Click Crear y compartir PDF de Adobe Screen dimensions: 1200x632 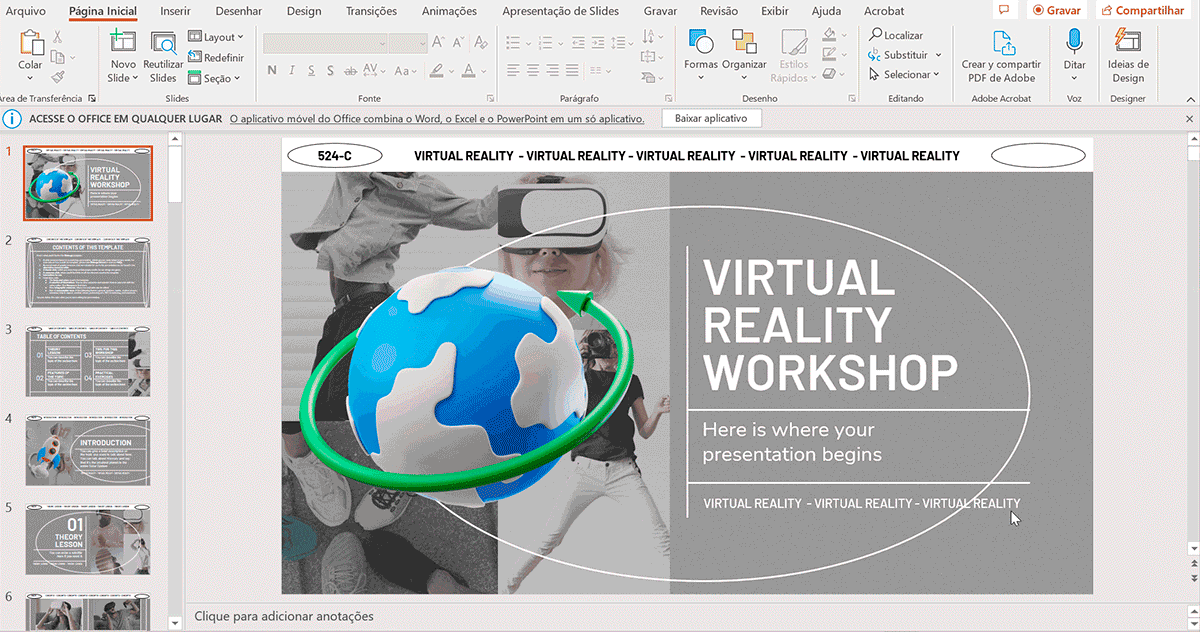(1003, 57)
